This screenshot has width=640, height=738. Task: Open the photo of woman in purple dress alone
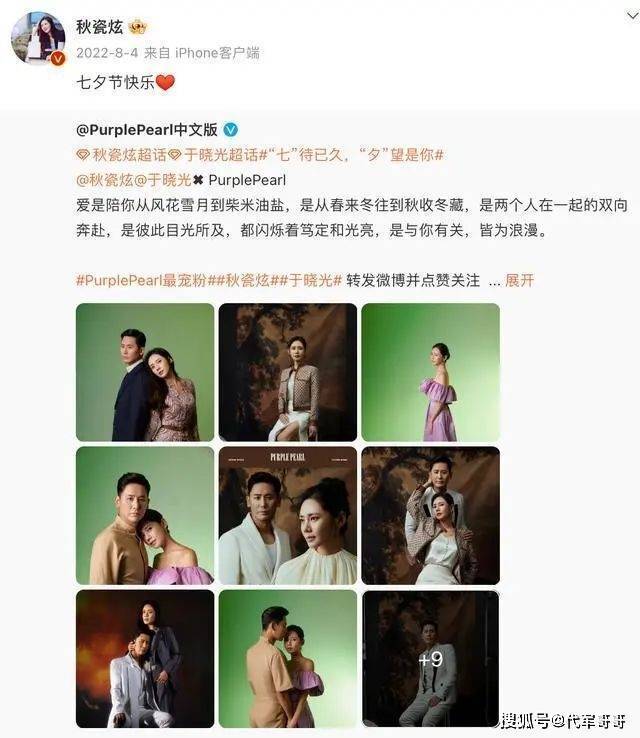click(x=431, y=372)
